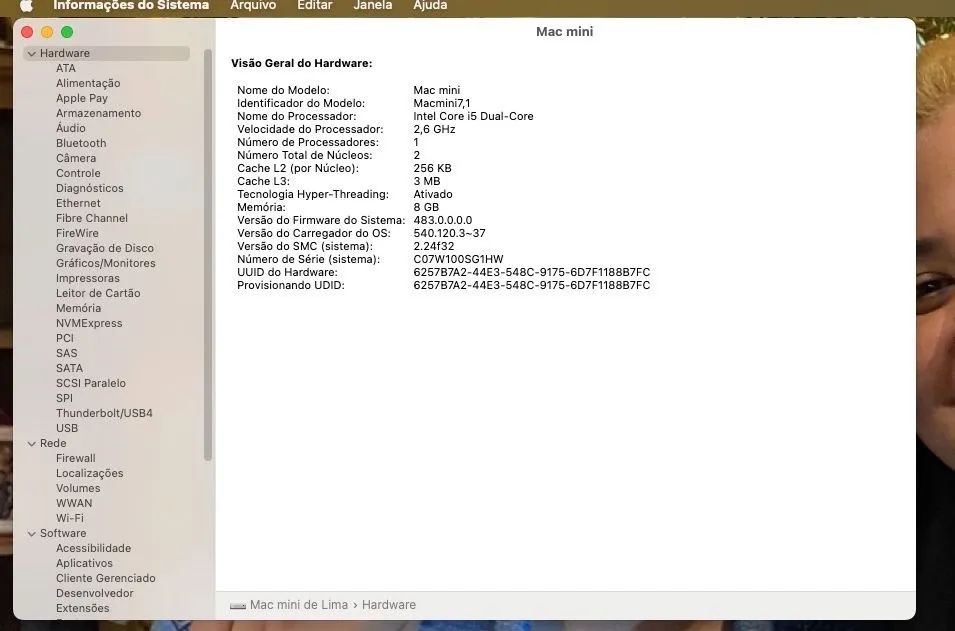Select Alimentação in the sidebar
Screen dimensions: 955x631
click(x=88, y=83)
